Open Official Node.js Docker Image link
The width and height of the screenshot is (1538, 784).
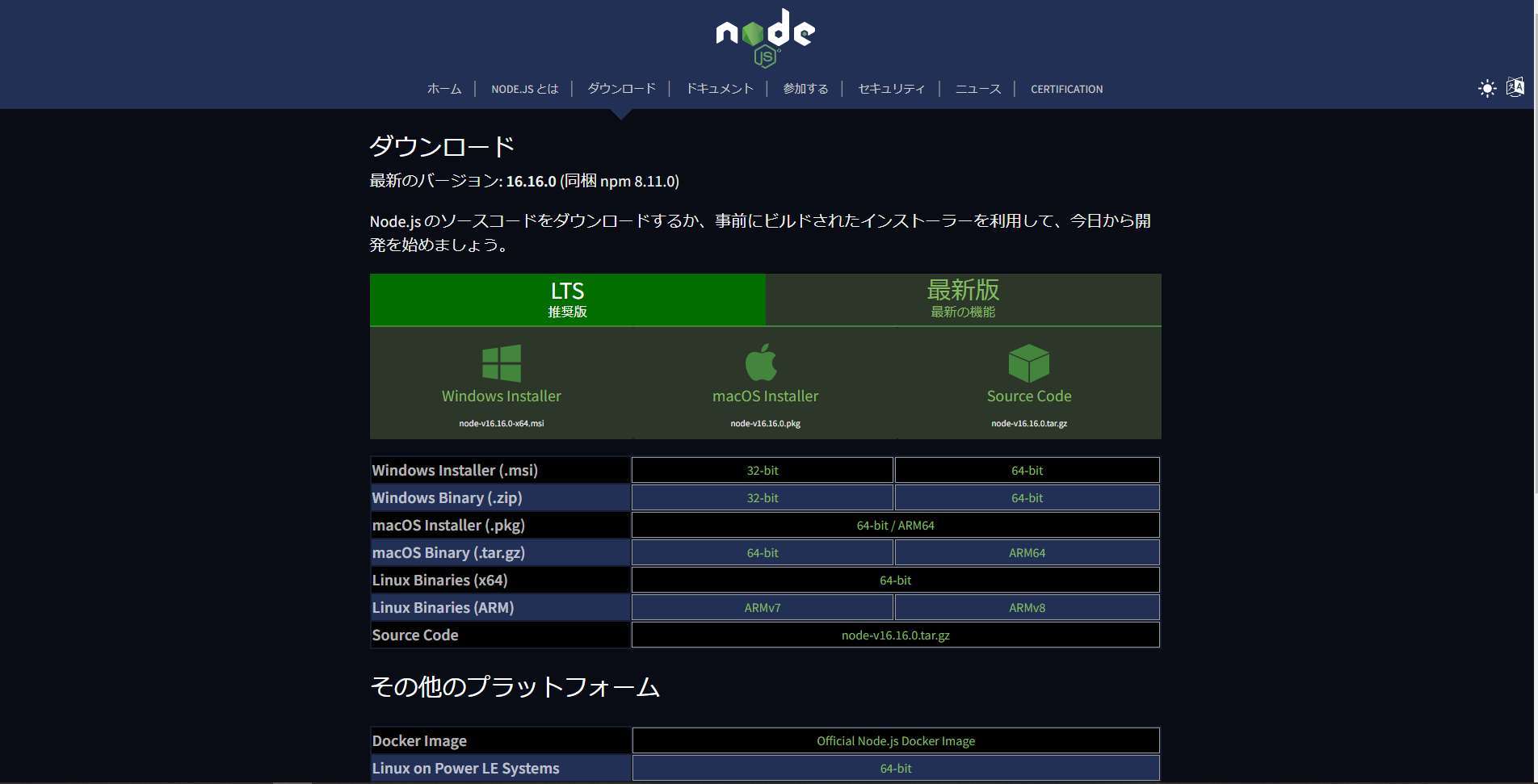(x=896, y=740)
